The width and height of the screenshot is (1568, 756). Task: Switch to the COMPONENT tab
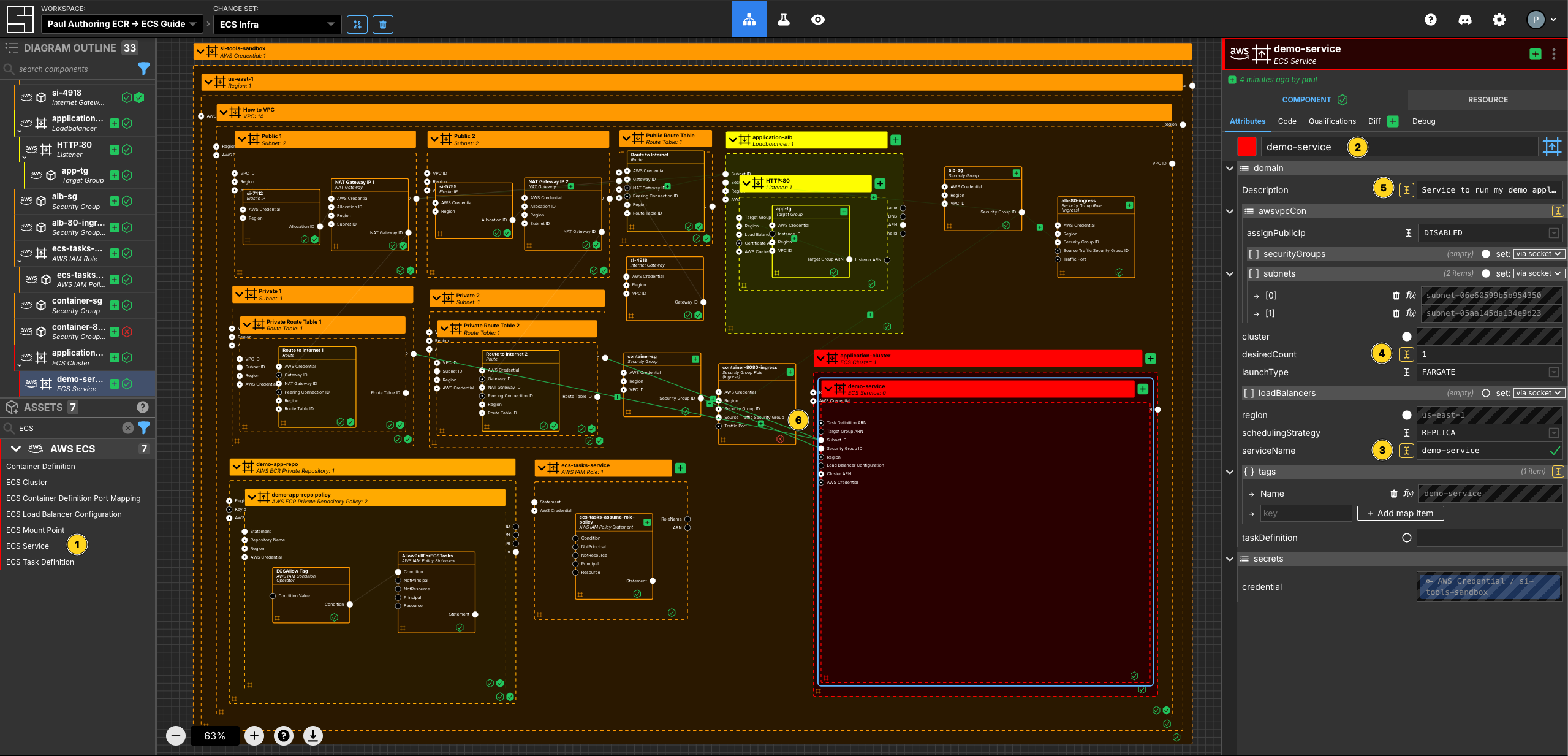[1314, 100]
